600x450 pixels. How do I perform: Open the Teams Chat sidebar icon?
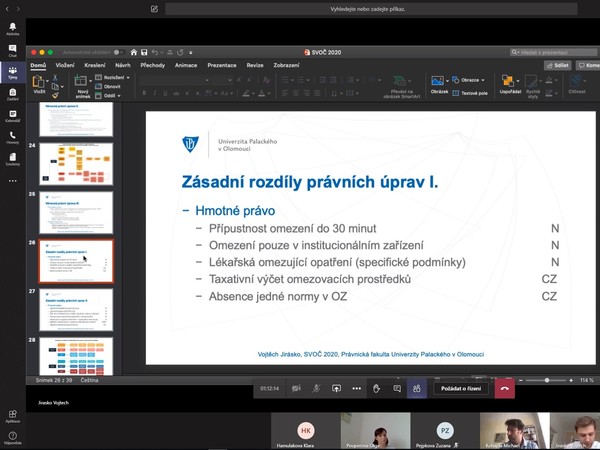[x=12, y=49]
